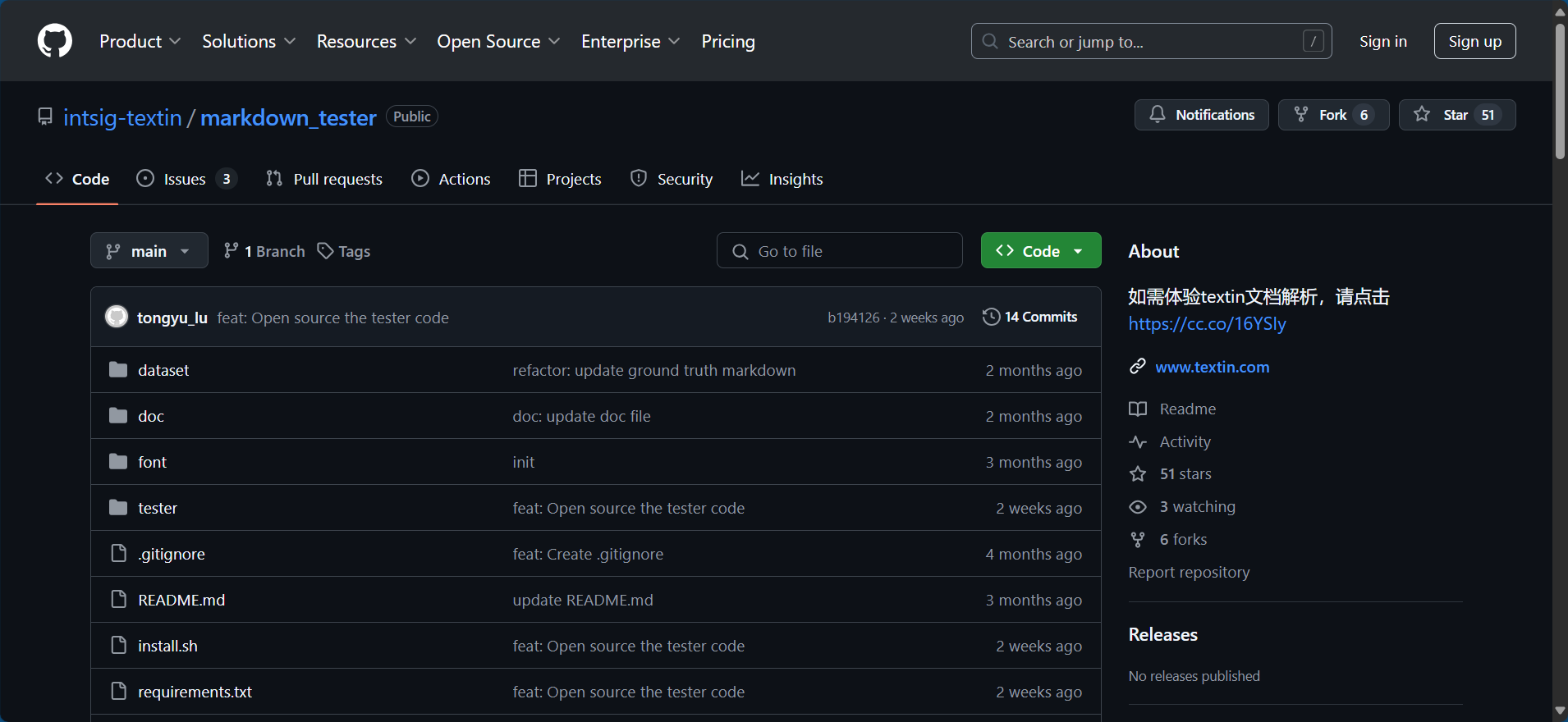Open the Product dropdown menu

(x=140, y=41)
